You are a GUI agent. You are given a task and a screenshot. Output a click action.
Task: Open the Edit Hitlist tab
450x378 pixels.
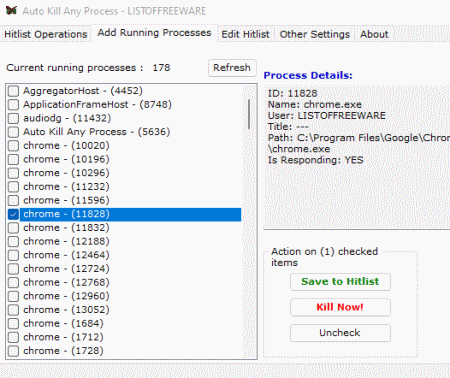(245, 34)
